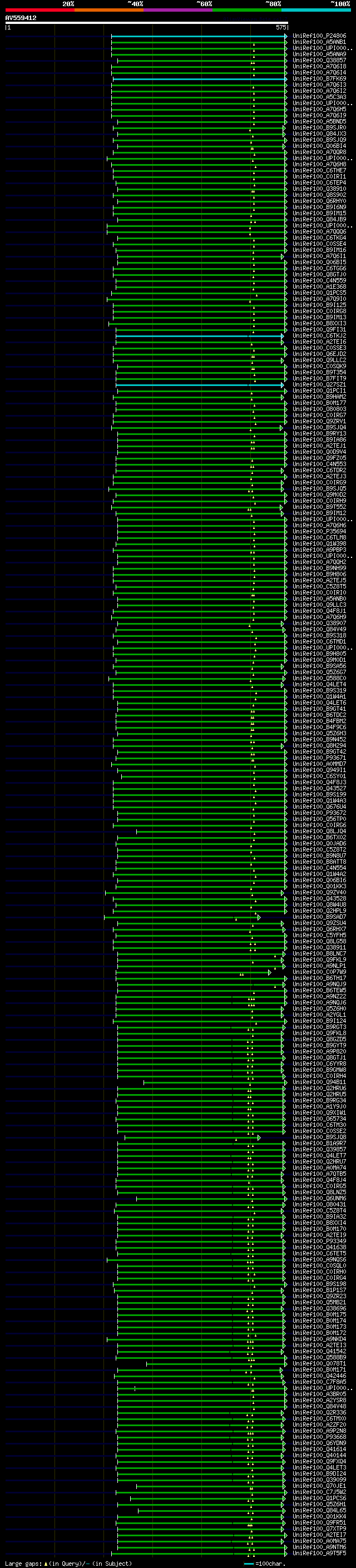
Task: Select the UniRef100_Q5MB21 label
Action: coord(319,1302)
